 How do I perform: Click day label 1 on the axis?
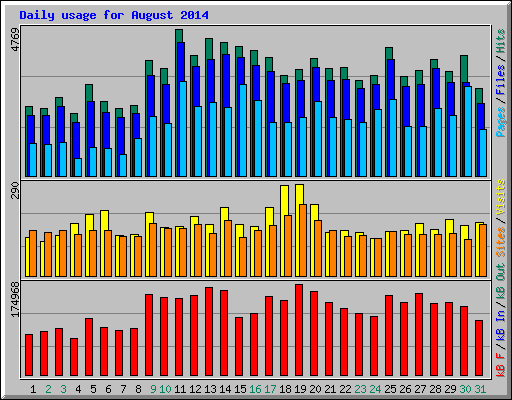(x=33, y=389)
